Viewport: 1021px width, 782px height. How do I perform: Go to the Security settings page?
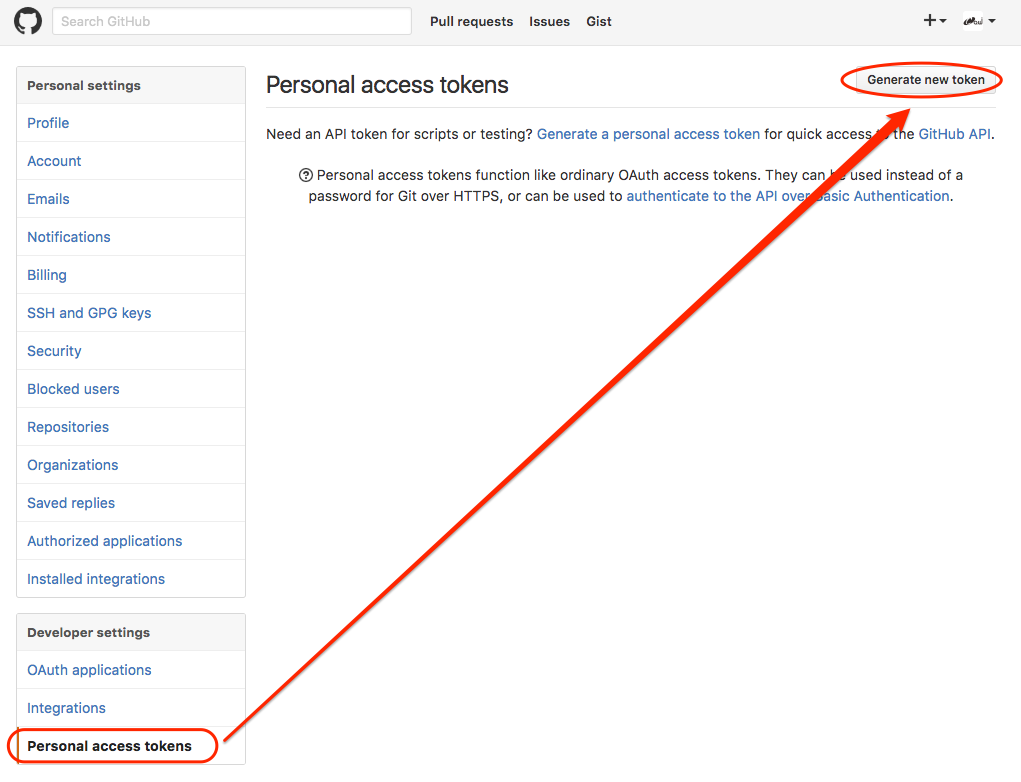coord(54,351)
